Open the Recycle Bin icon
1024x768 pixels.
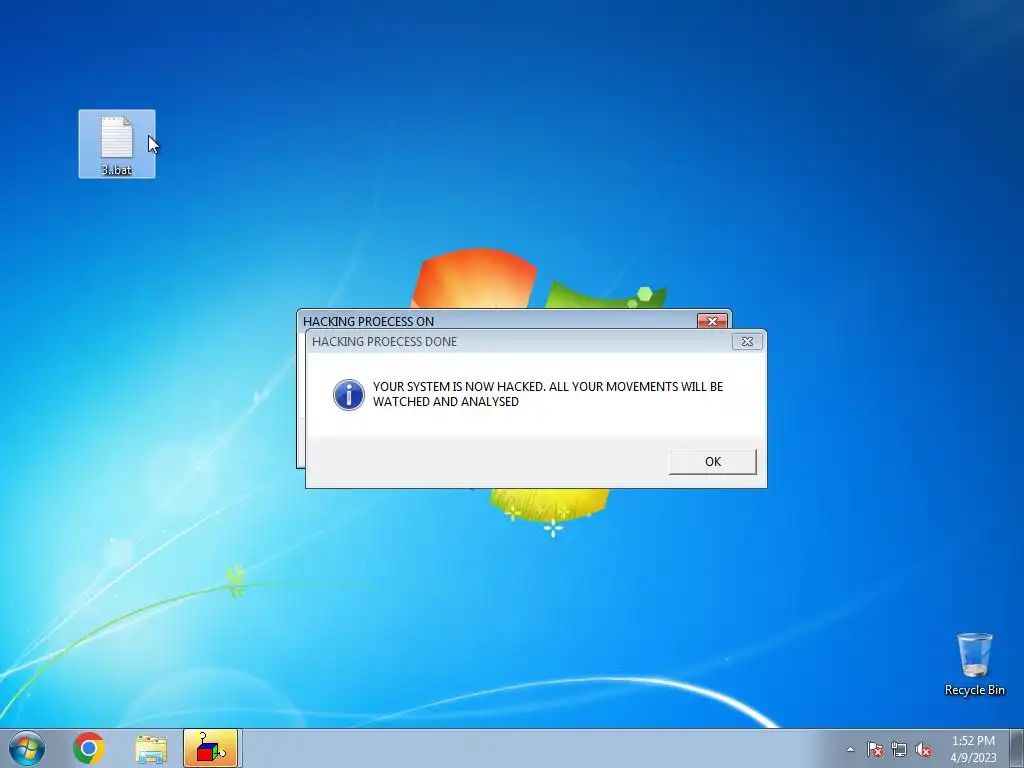click(974, 664)
